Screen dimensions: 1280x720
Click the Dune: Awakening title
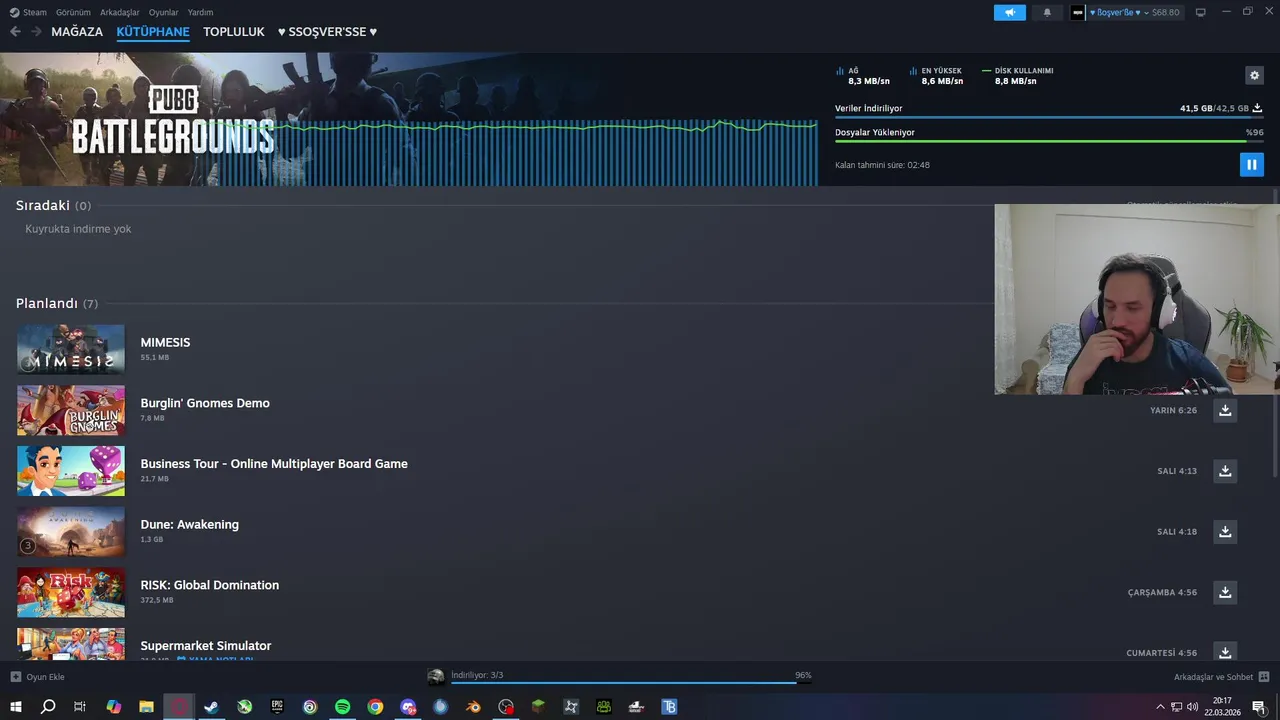click(x=189, y=524)
